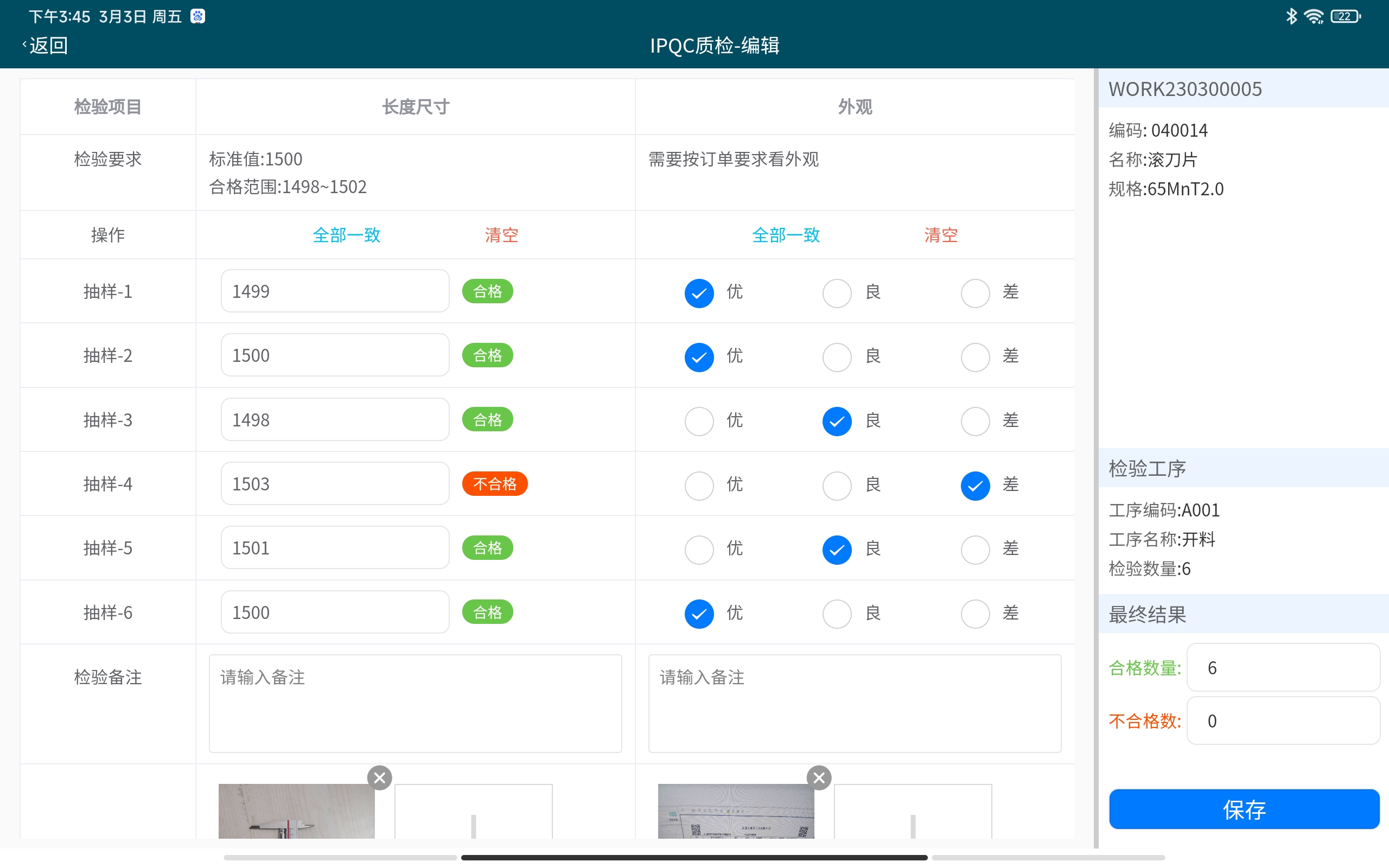The height and width of the screenshot is (868, 1389).
Task: Select 差 for 抽样-2 appearance
Action: coord(975,357)
